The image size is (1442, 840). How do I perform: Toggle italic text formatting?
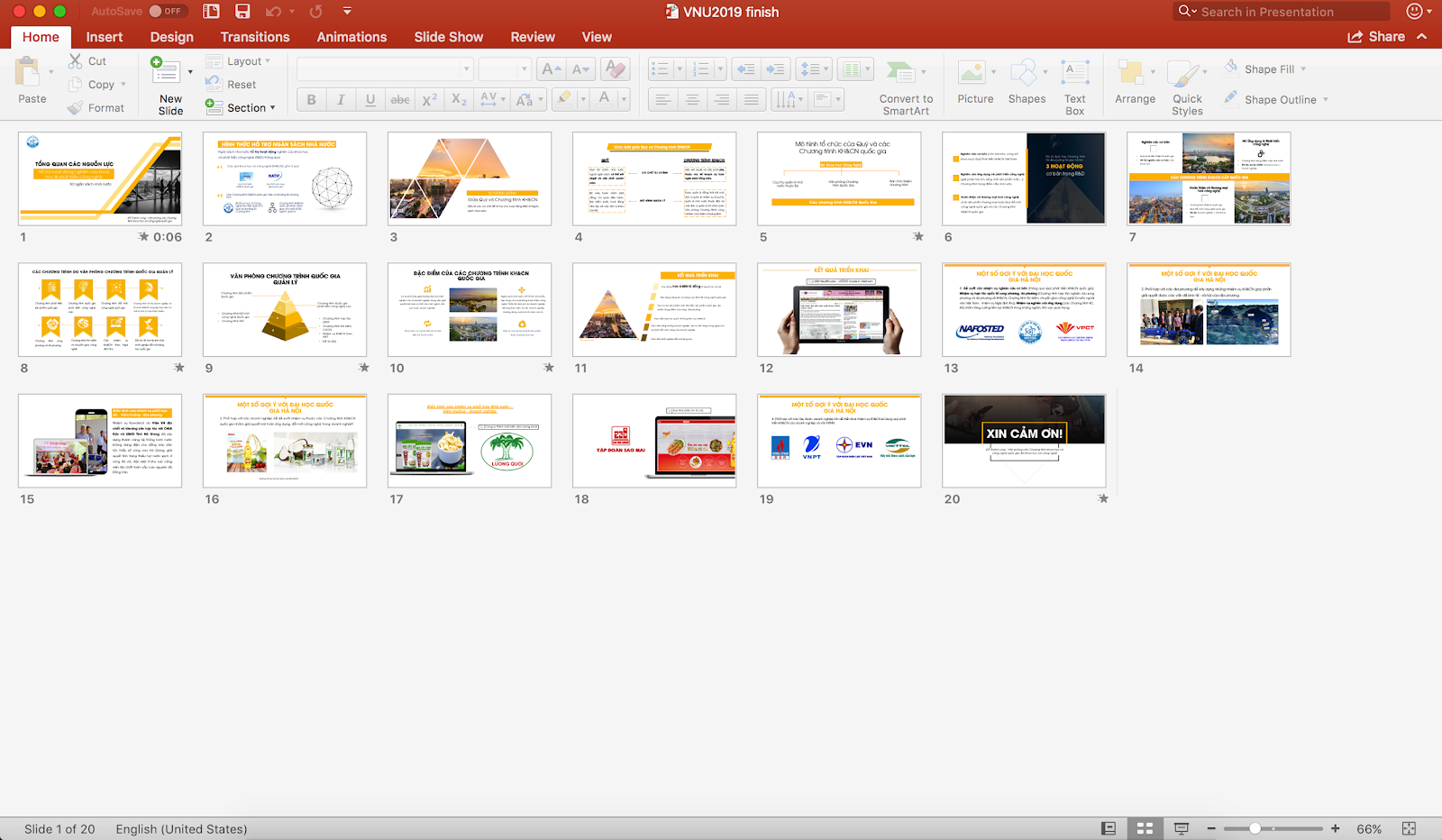click(340, 99)
